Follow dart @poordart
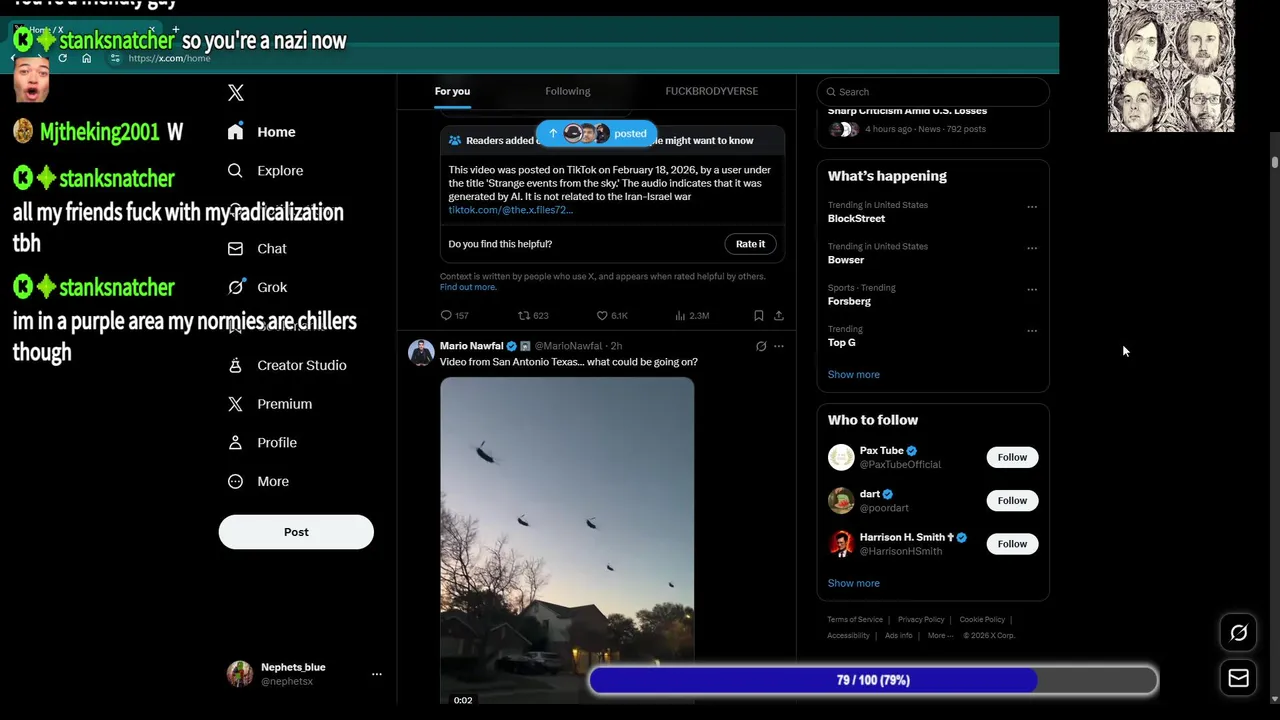Viewport: 1280px width, 720px height. coord(1012,500)
